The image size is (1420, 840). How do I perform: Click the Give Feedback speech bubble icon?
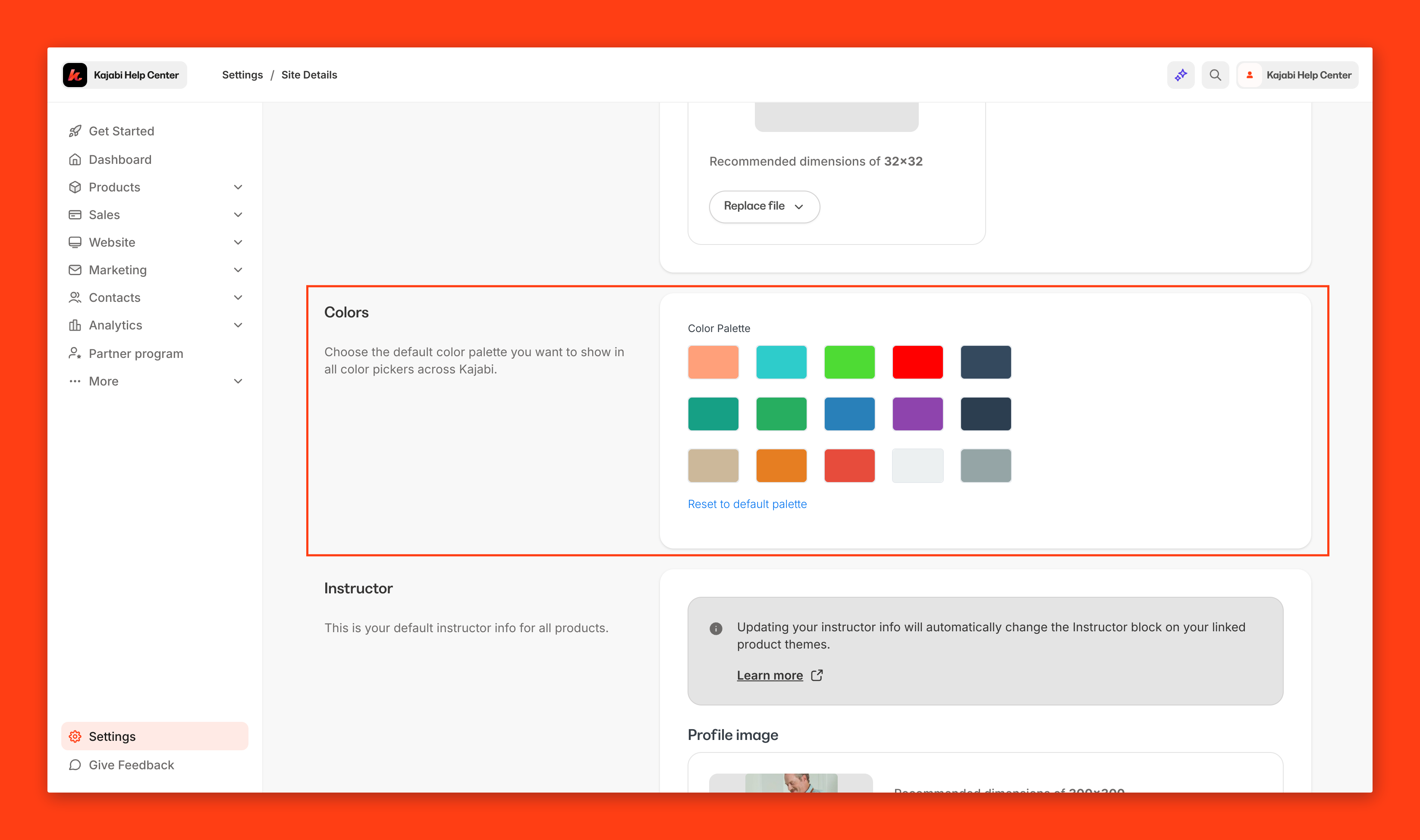(75, 765)
